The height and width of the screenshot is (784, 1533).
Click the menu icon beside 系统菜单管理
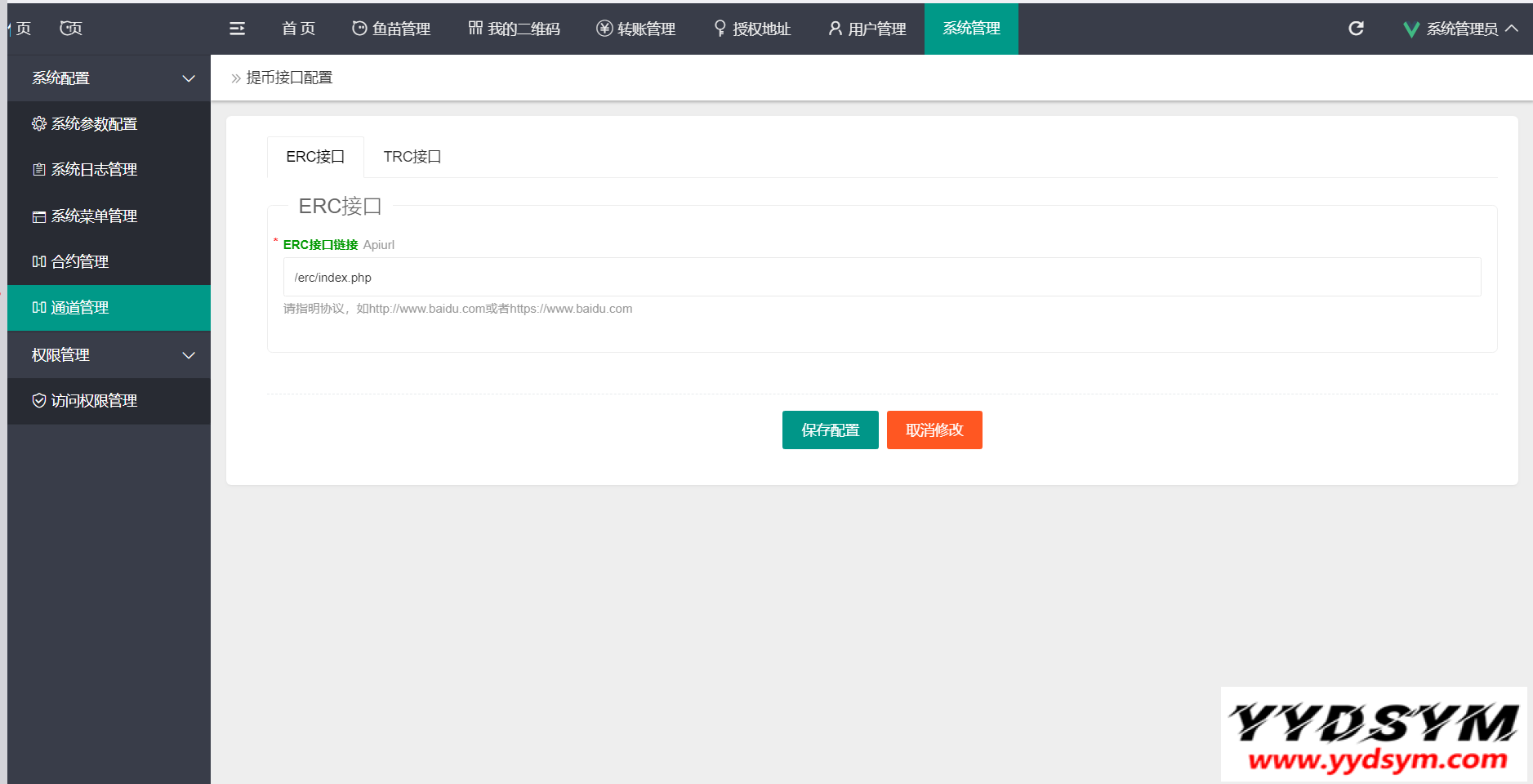point(38,216)
